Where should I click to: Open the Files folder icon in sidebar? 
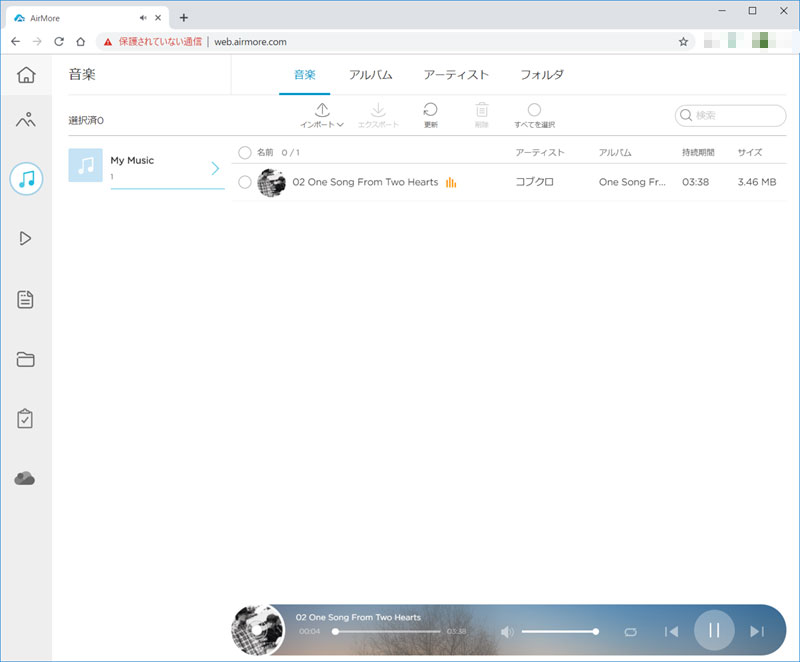[26, 360]
